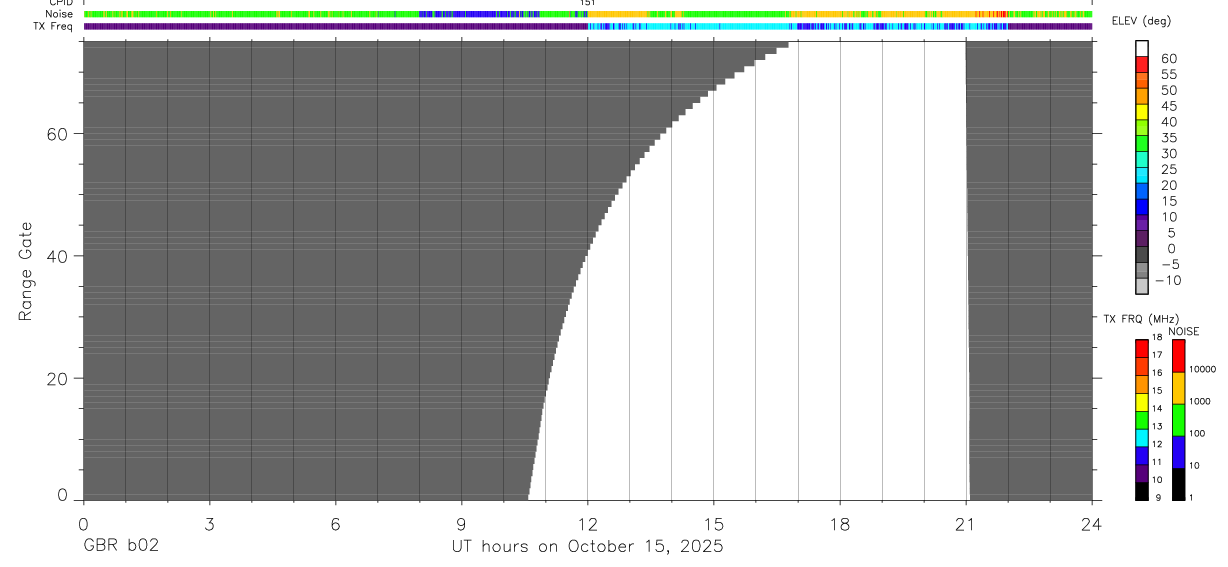Image resolution: width=1228 pixels, height=567 pixels.
Task: Click the red 55–60 segment of ELEV colorbar
Action: [1142, 64]
